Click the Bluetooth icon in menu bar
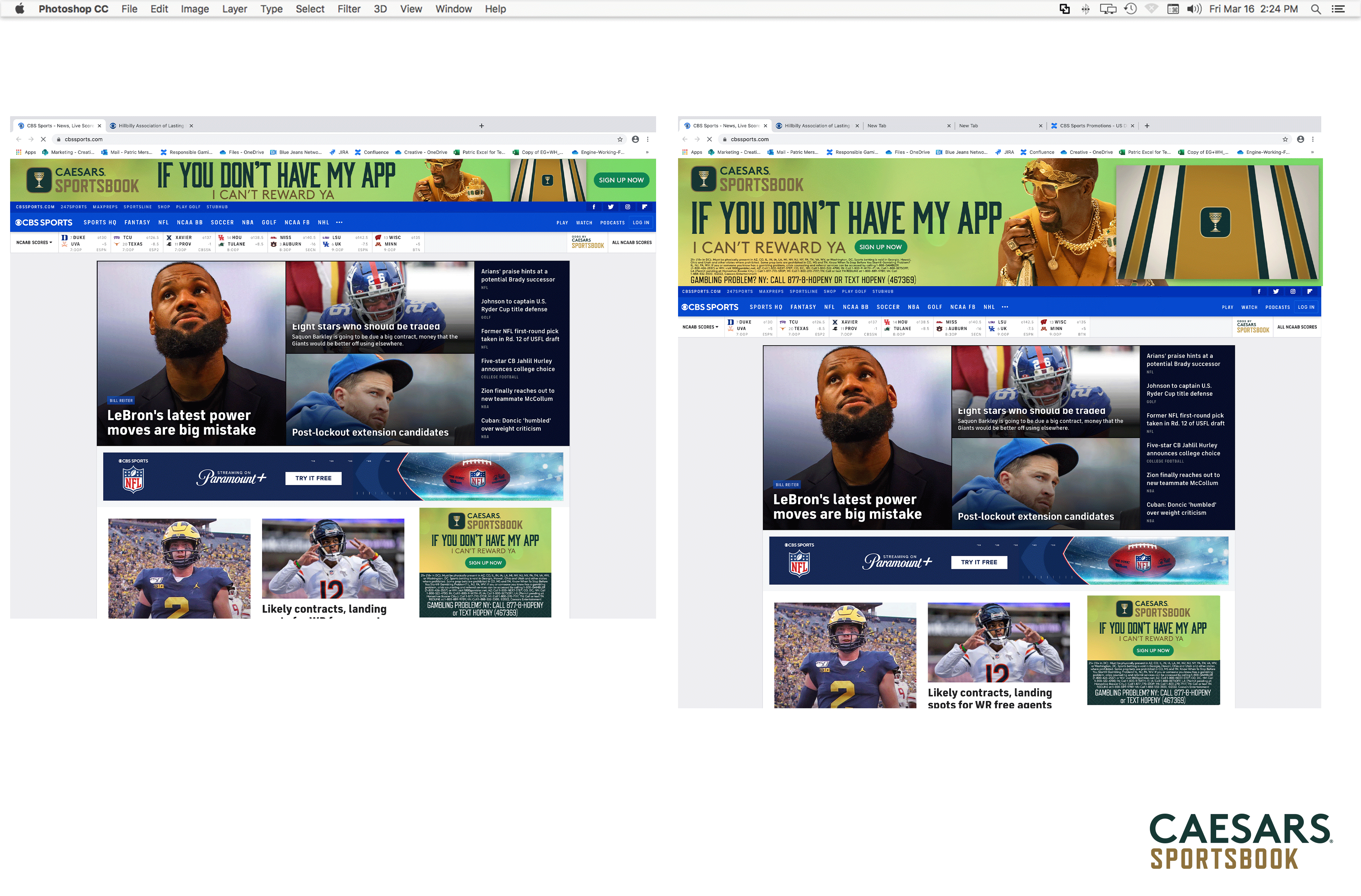The height and width of the screenshot is (896, 1361). pyautogui.click(x=1085, y=9)
